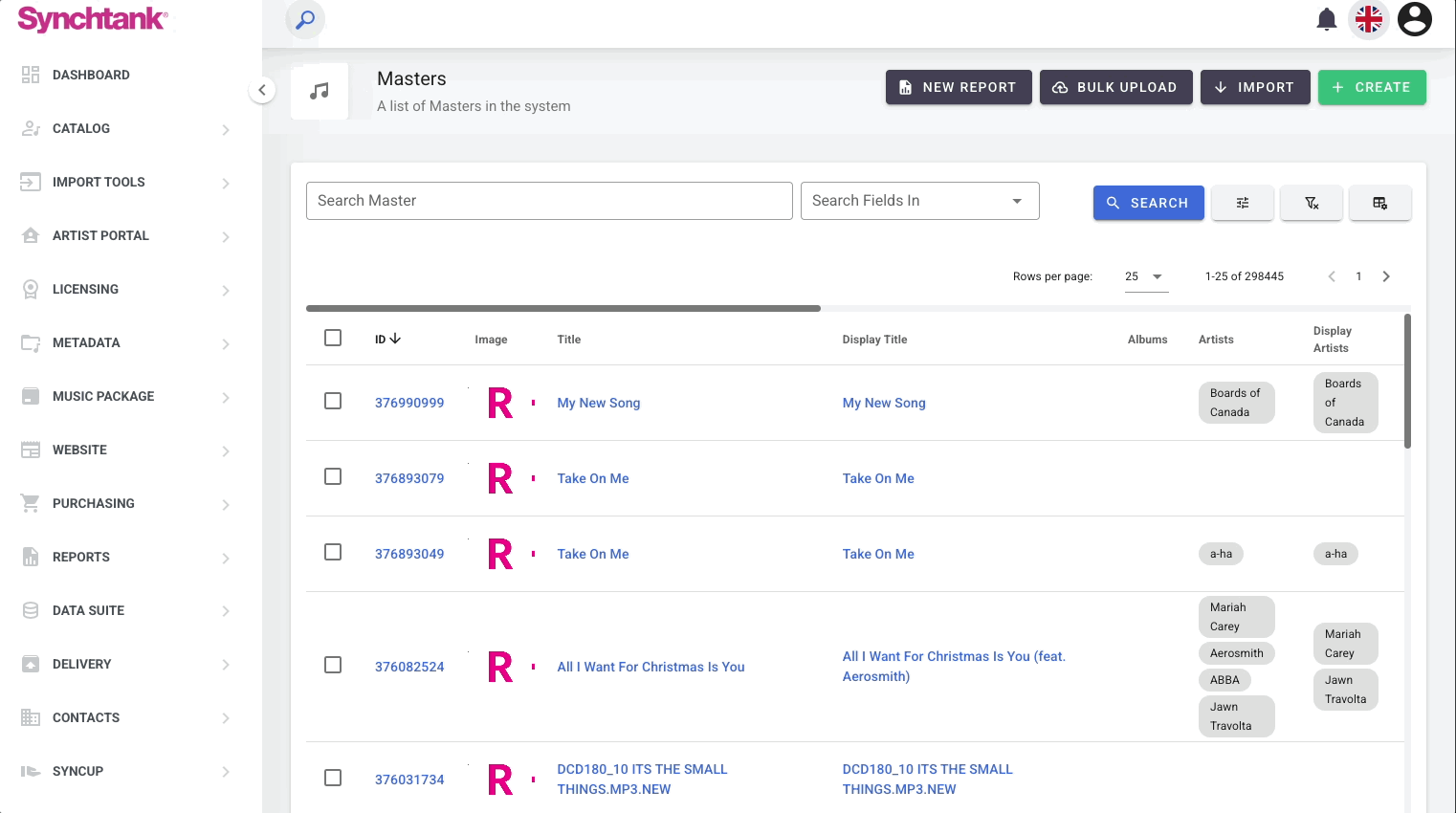
Task: Click the horizontal table scrollbar
Action: 563,308
